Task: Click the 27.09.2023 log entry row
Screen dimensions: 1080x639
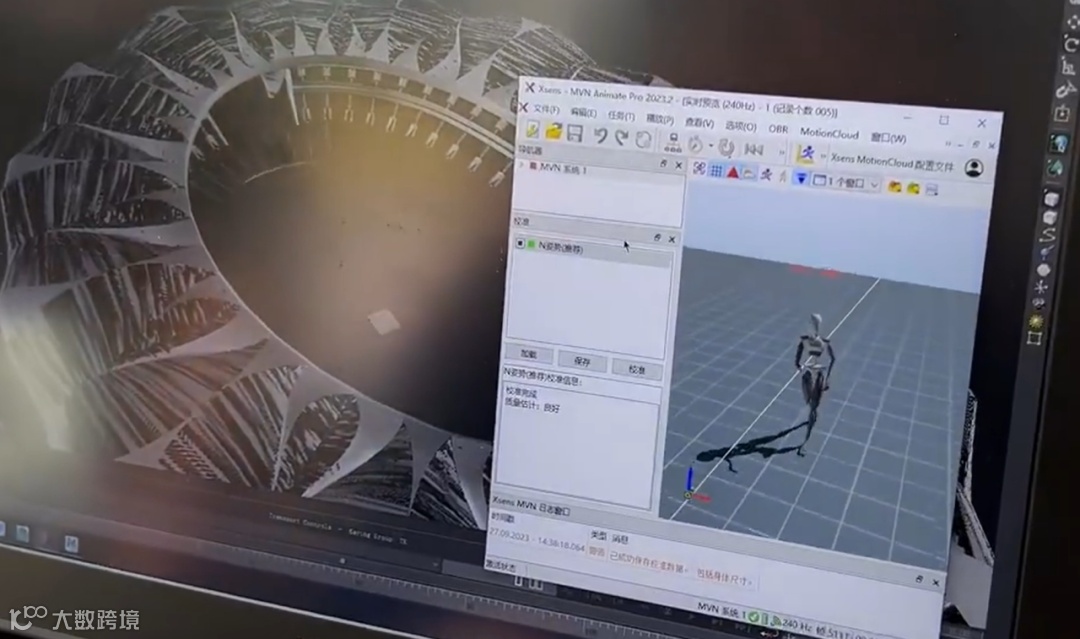Action: [620, 558]
